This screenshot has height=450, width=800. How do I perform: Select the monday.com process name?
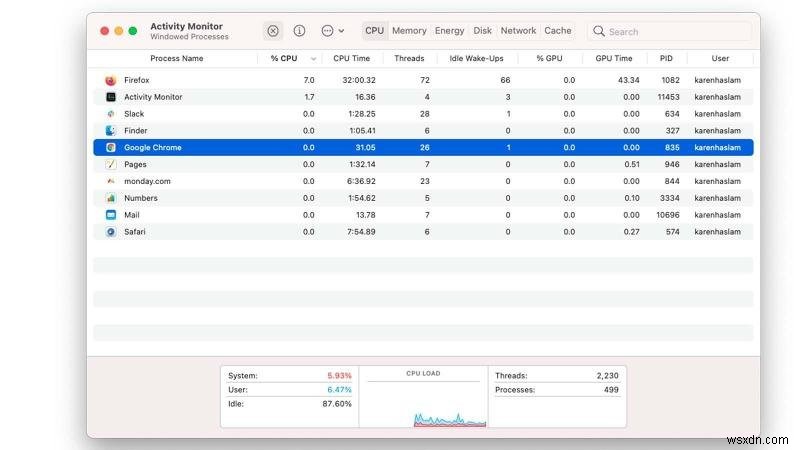[147, 181]
